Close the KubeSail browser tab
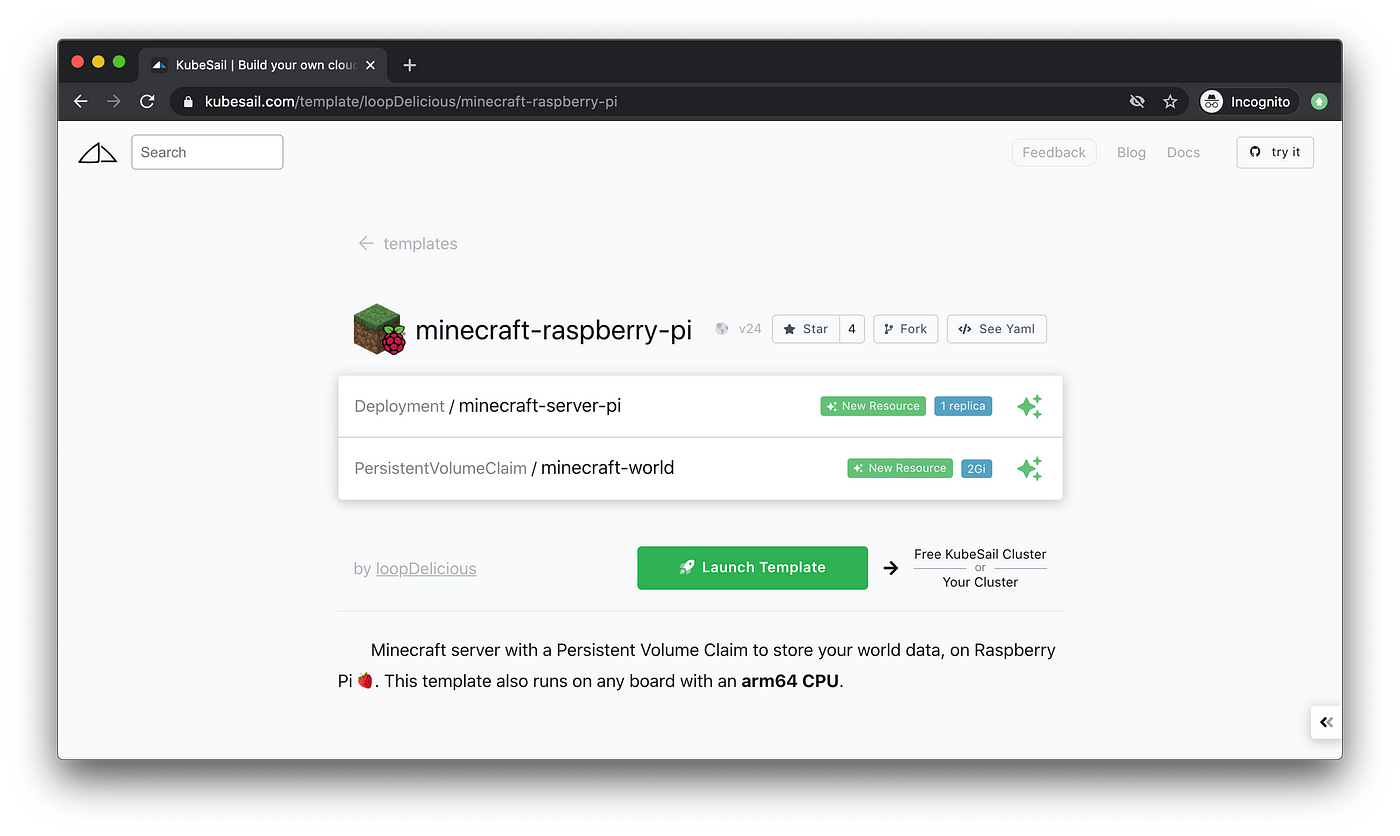The height and width of the screenshot is (836, 1400). (370, 65)
